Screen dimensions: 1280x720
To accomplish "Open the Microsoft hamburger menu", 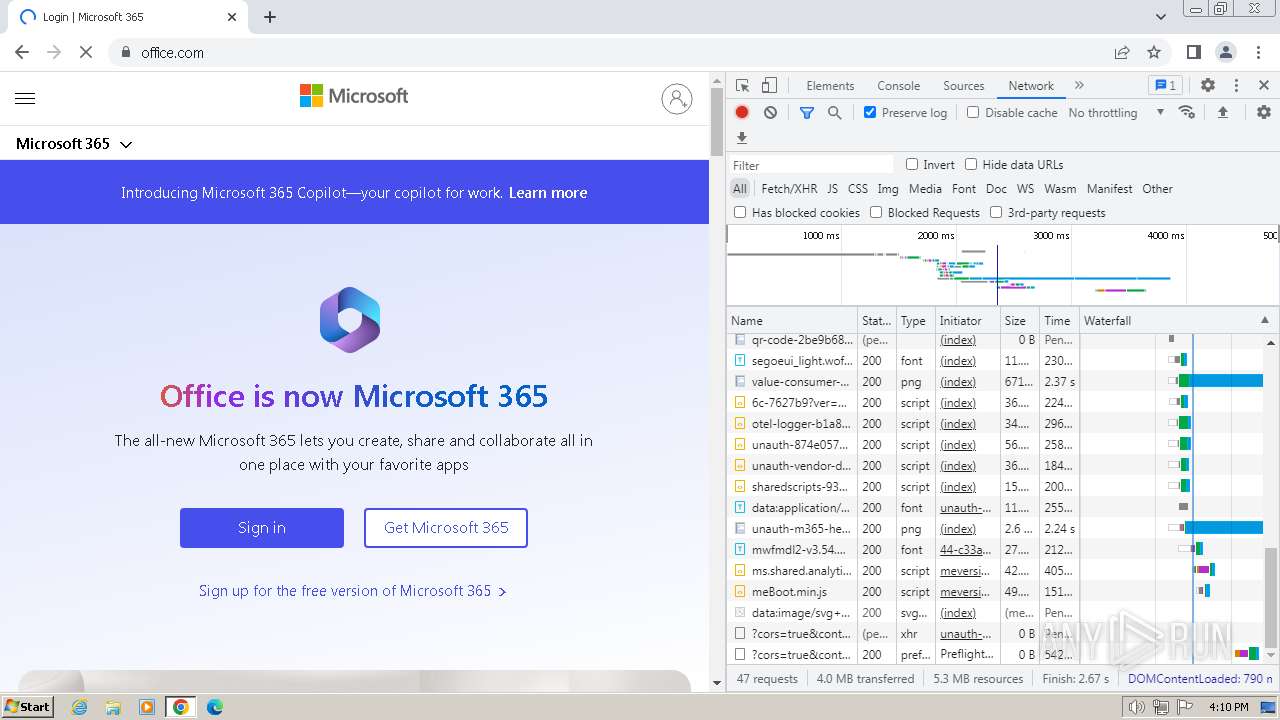I will coord(25,98).
